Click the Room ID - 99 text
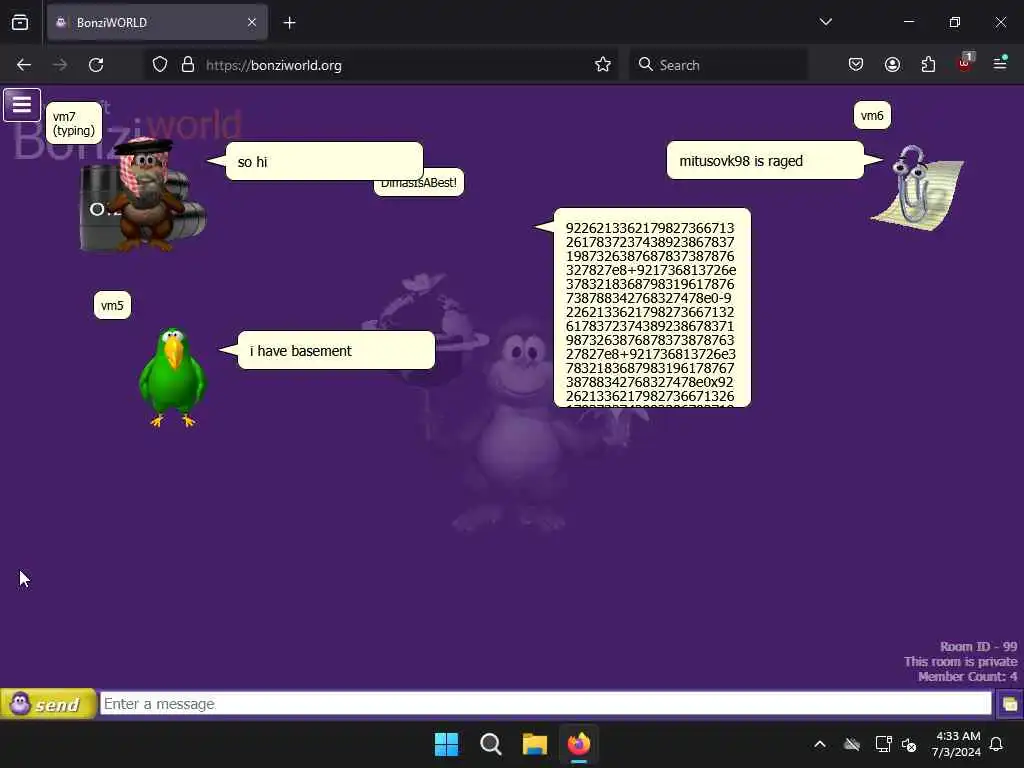This screenshot has width=1024, height=768. coord(978,647)
